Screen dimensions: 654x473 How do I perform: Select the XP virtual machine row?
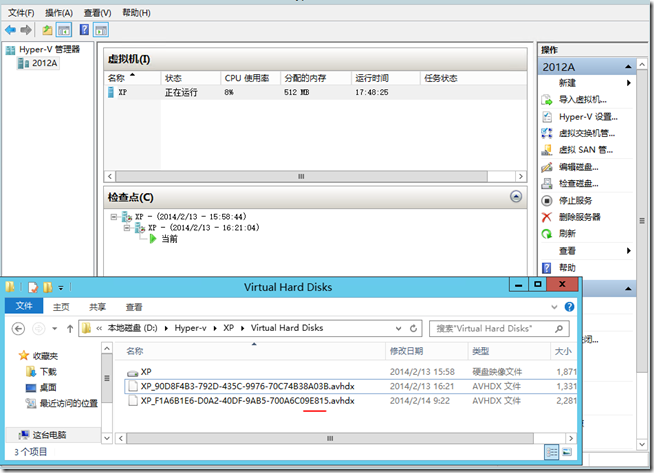[315, 92]
